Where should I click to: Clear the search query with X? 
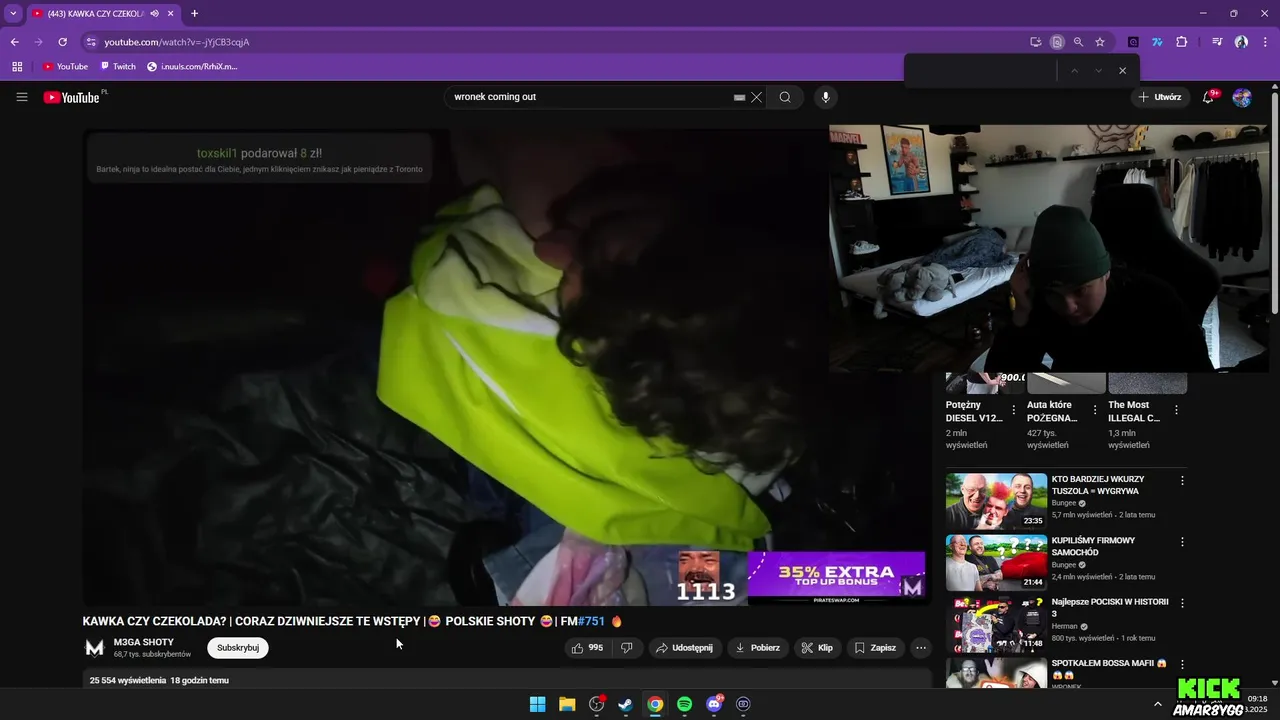pyautogui.click(x=756, y=97)
